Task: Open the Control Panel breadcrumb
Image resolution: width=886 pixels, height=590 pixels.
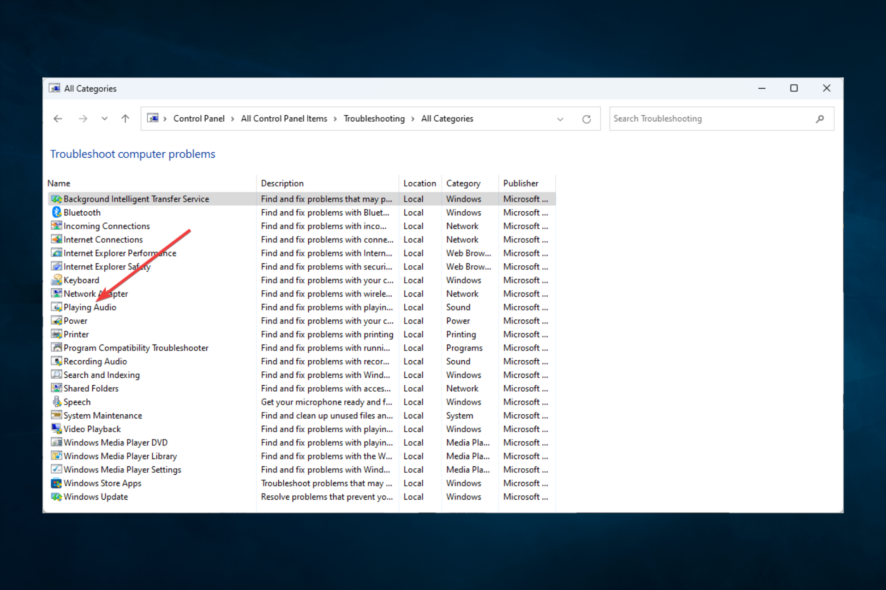Action: click(x=199, y=119)
